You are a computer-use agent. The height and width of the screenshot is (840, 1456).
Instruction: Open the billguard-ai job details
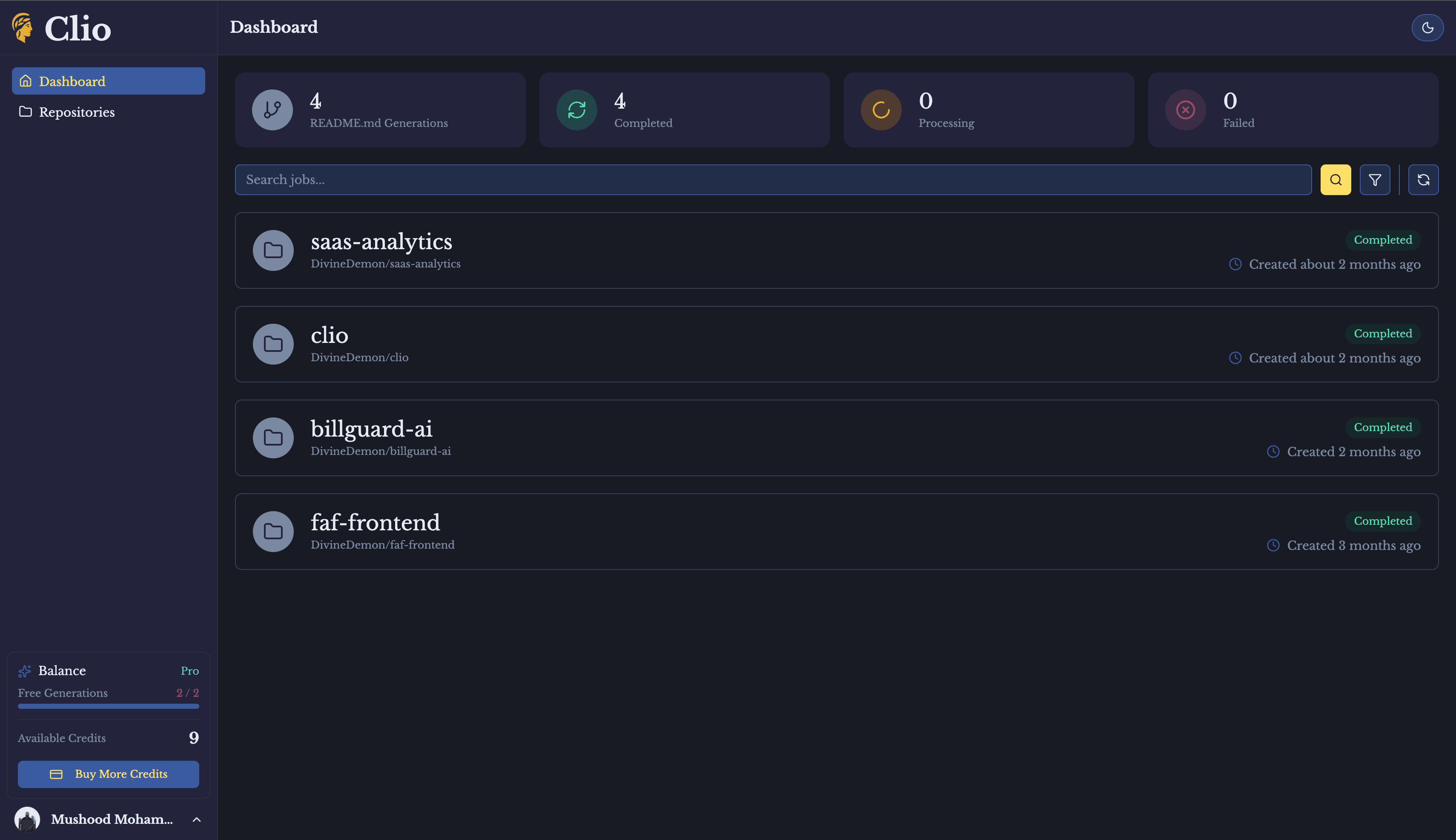tap(836, 438)
